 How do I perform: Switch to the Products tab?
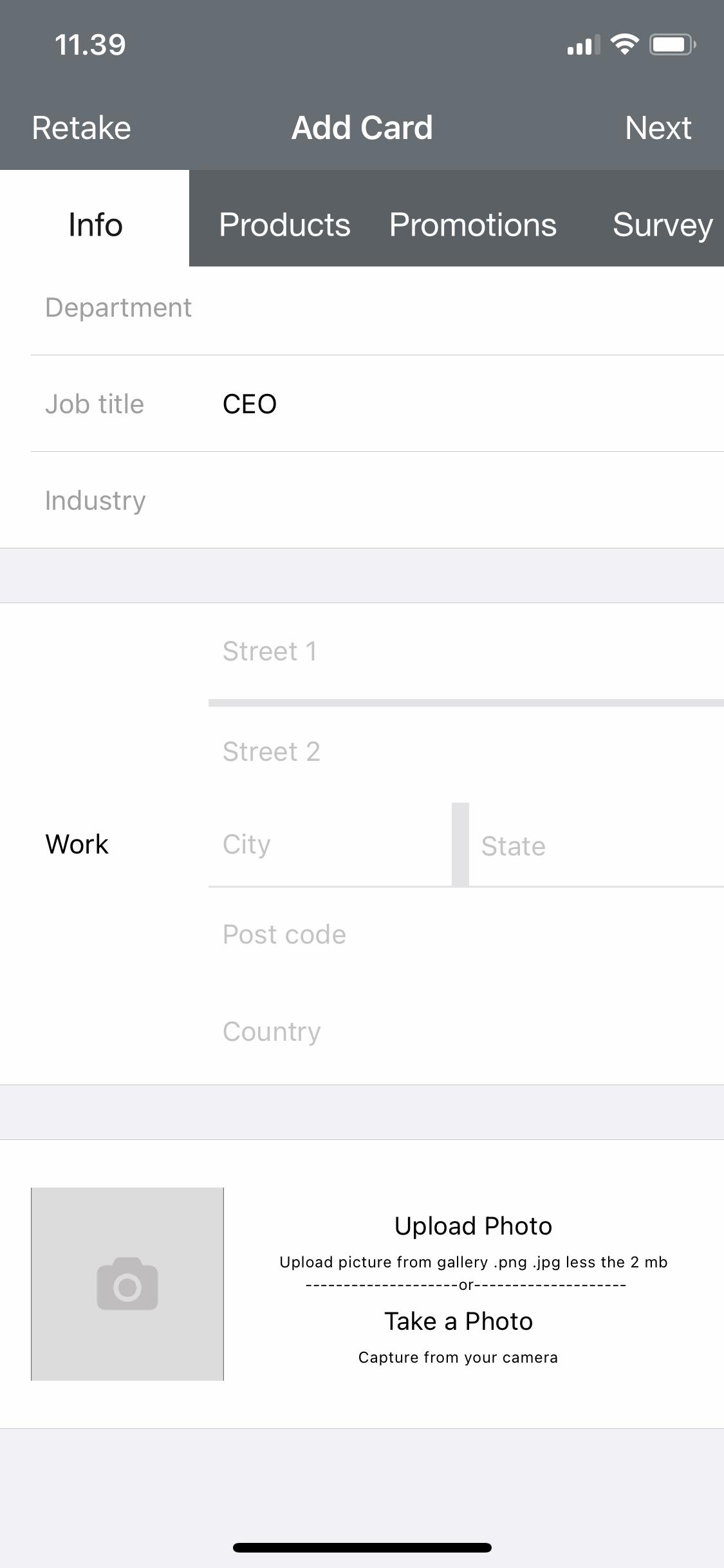click(284, 225)
